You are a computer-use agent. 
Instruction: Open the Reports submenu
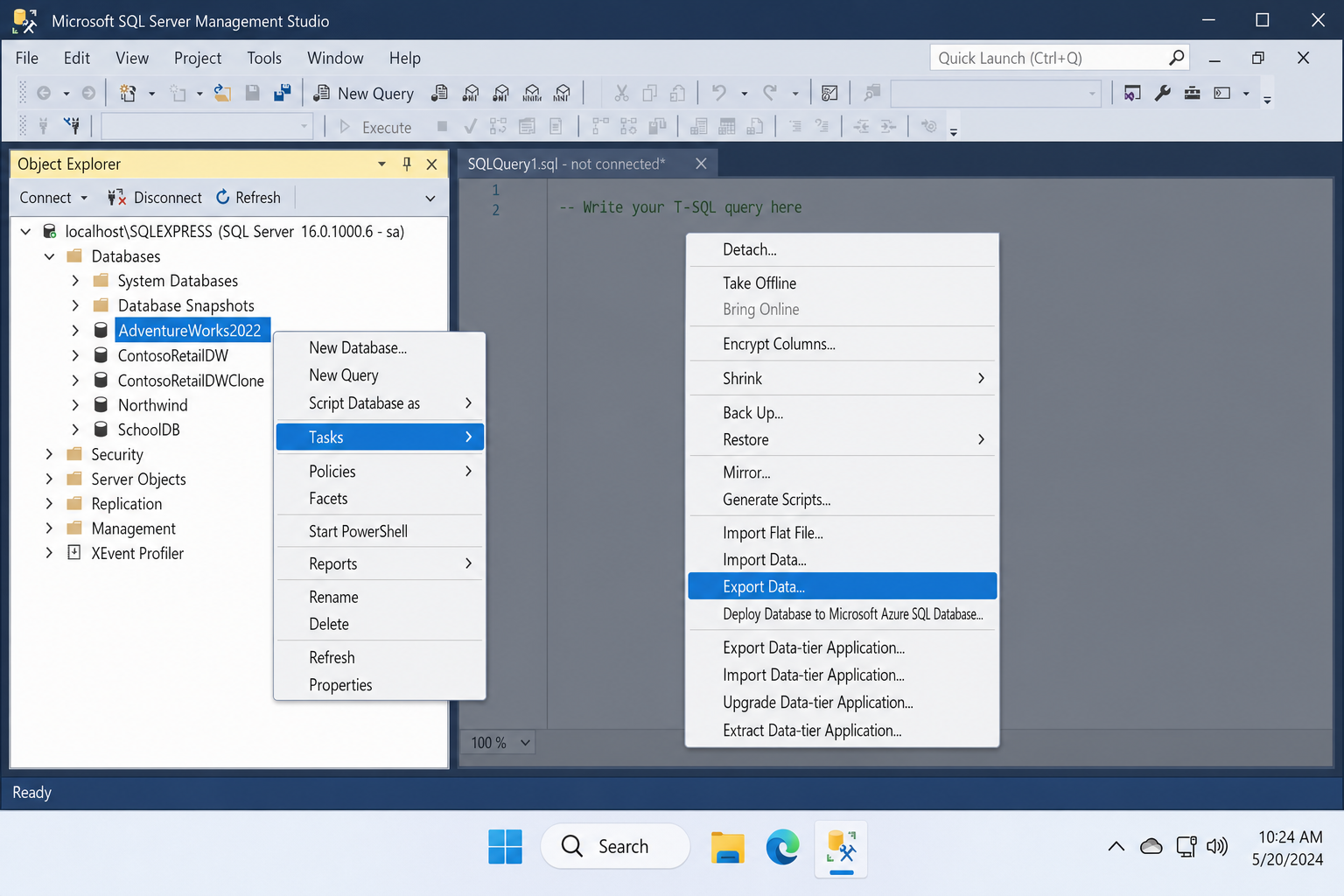(380, 564)
